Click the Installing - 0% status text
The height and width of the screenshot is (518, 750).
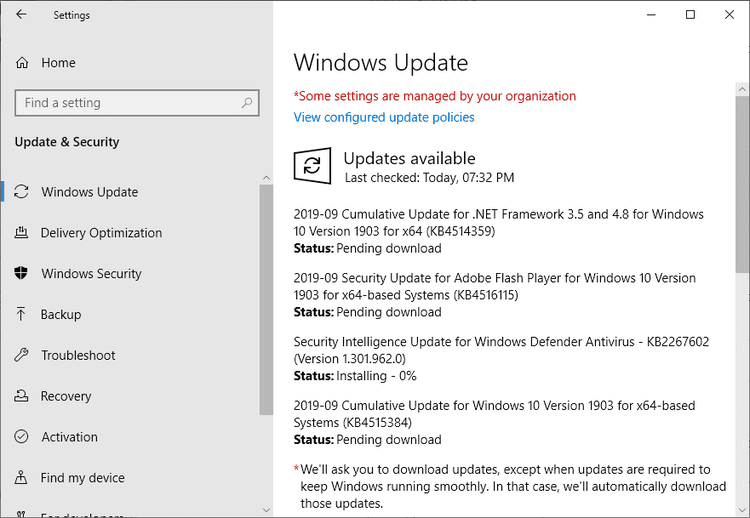pos(376,376)
